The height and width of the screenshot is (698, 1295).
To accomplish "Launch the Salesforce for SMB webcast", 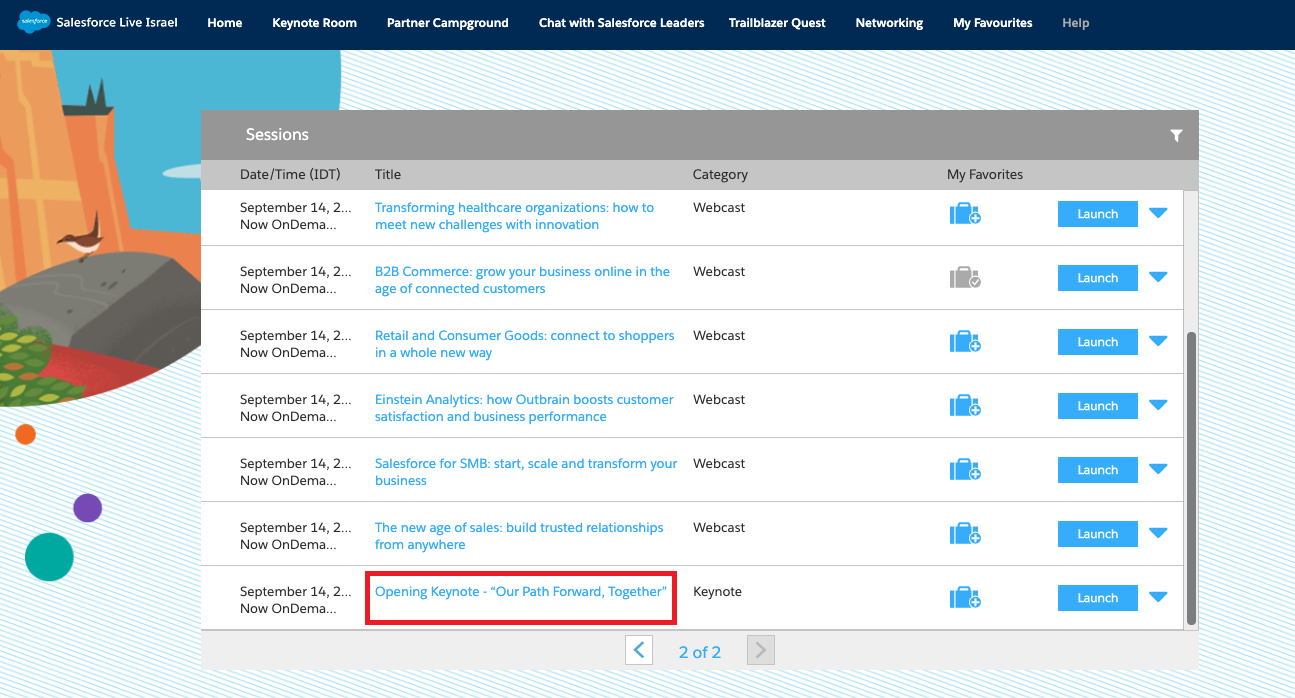I will coord(1097,470).
